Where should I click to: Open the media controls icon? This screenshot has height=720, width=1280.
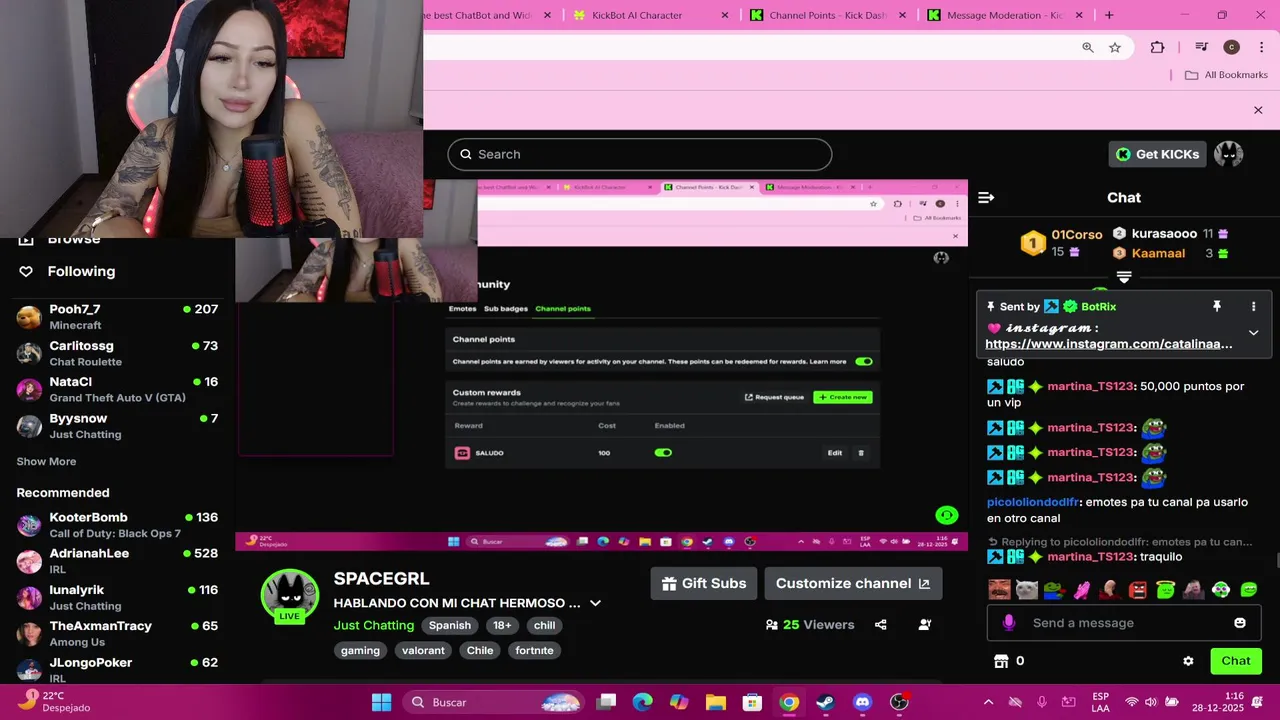pos(1202,47)
